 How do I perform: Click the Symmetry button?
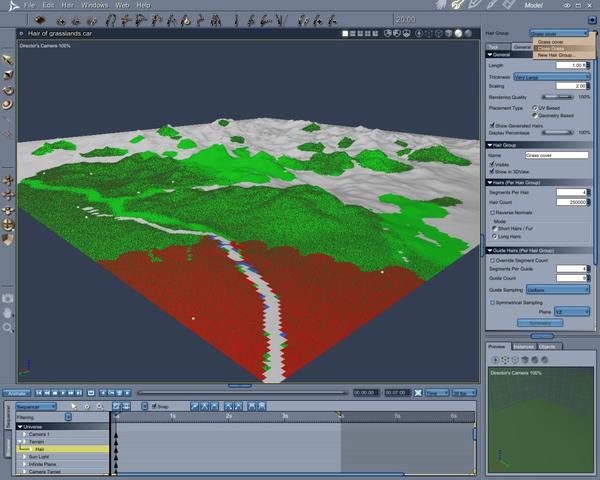pos(540,323)
